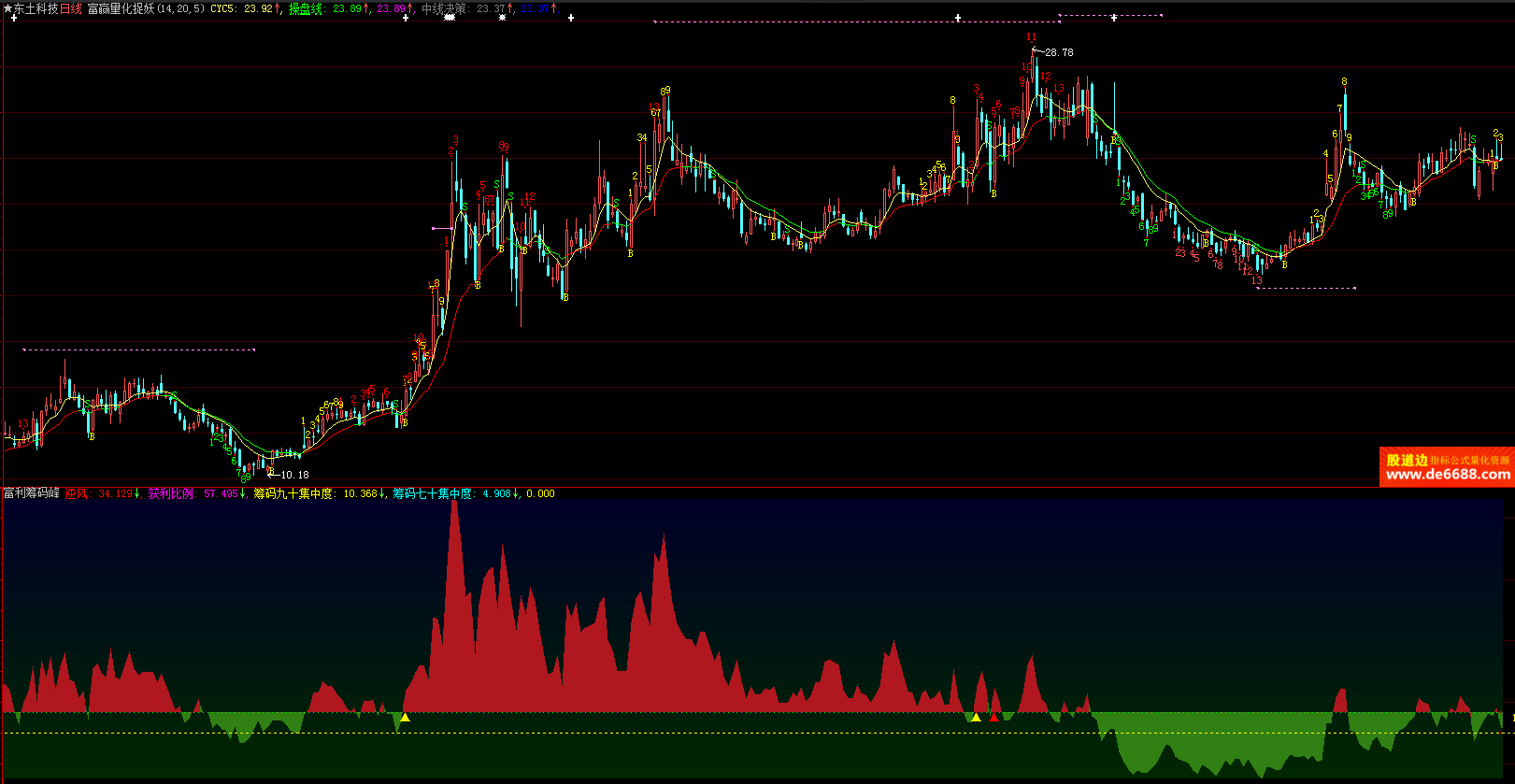Click the 10.18 low price marker

[293, 475]
